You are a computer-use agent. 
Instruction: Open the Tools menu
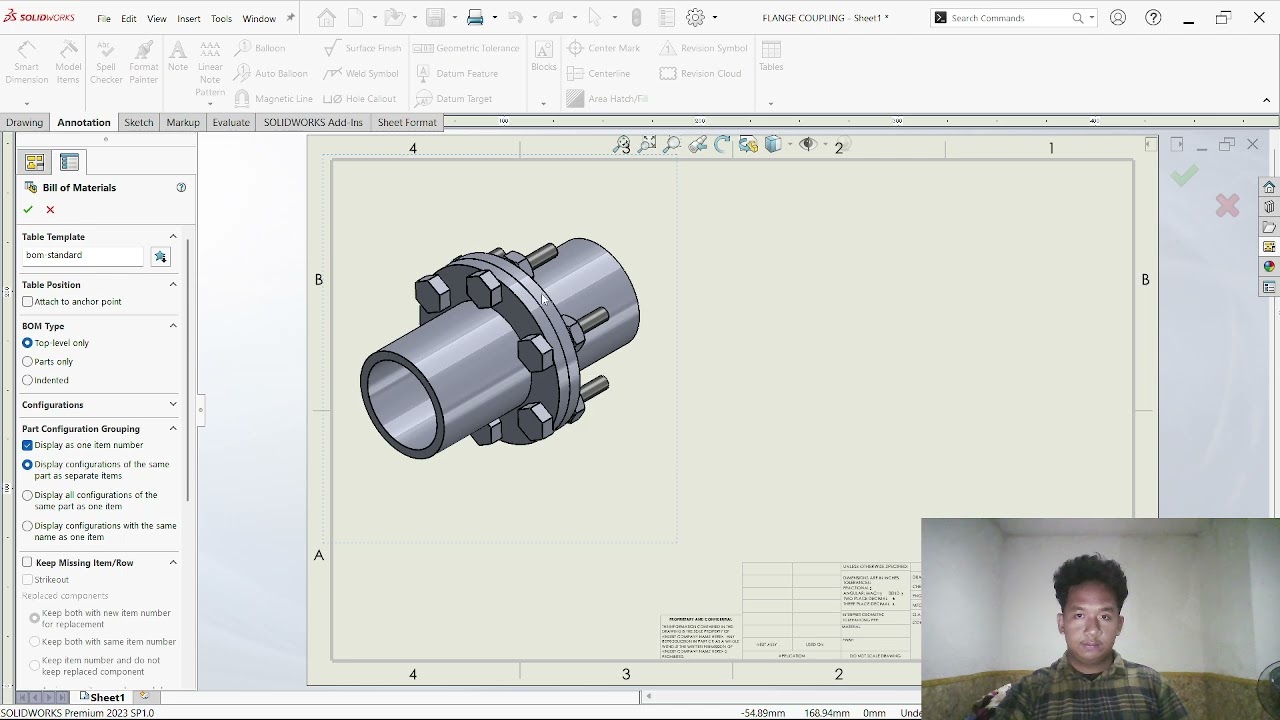click(x=221, y=18)
